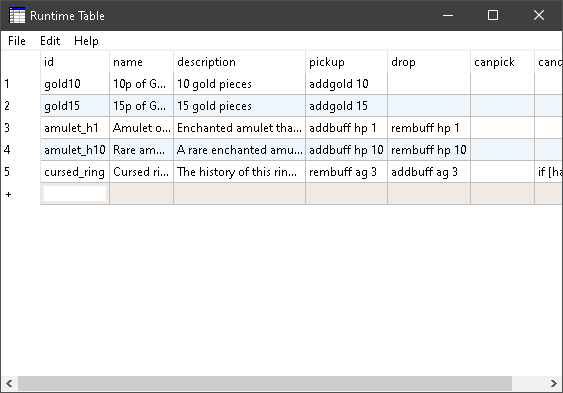Select the description column header
563x393 pixels.
coord(239,62)
